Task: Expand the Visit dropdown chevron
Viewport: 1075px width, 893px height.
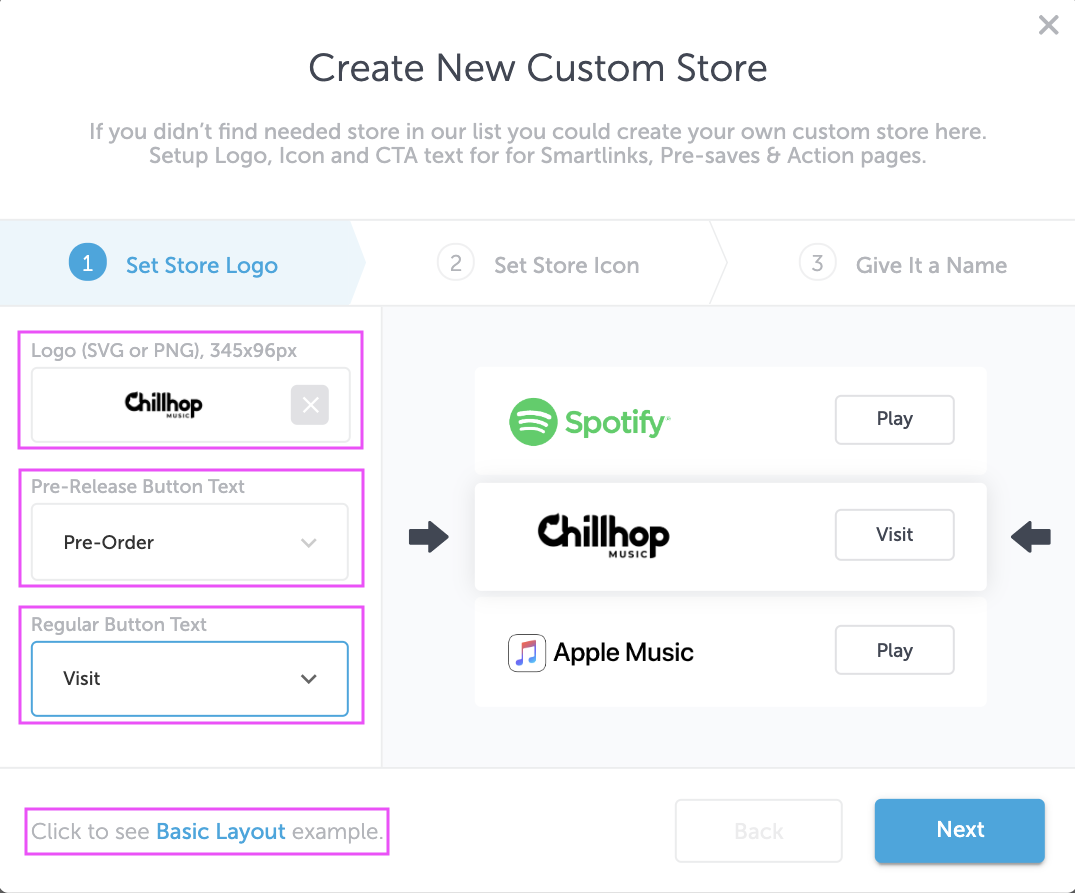Action: pos(309,679)
